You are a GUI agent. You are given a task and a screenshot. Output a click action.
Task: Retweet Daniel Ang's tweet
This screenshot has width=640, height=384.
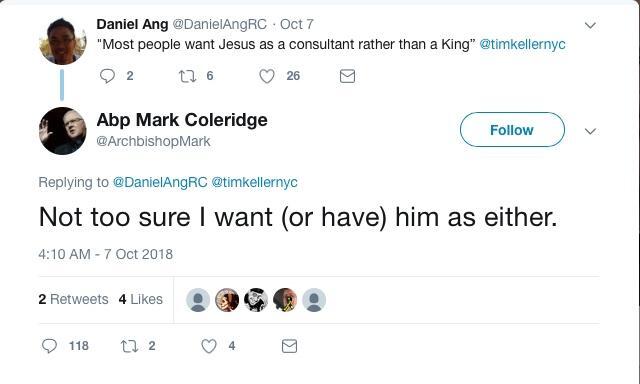(187, 76)
